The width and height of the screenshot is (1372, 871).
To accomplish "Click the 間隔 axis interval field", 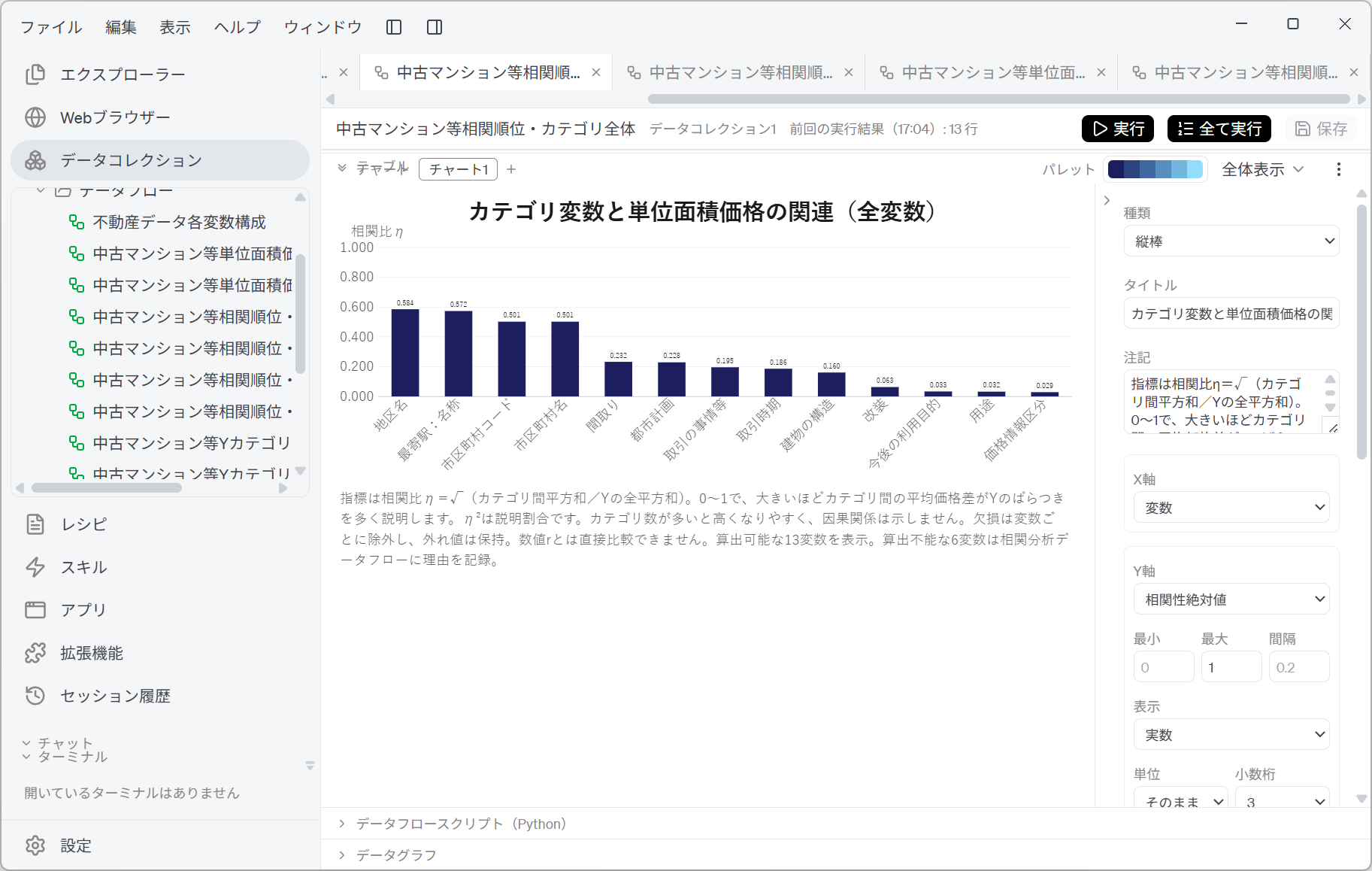I will 1299,667.
